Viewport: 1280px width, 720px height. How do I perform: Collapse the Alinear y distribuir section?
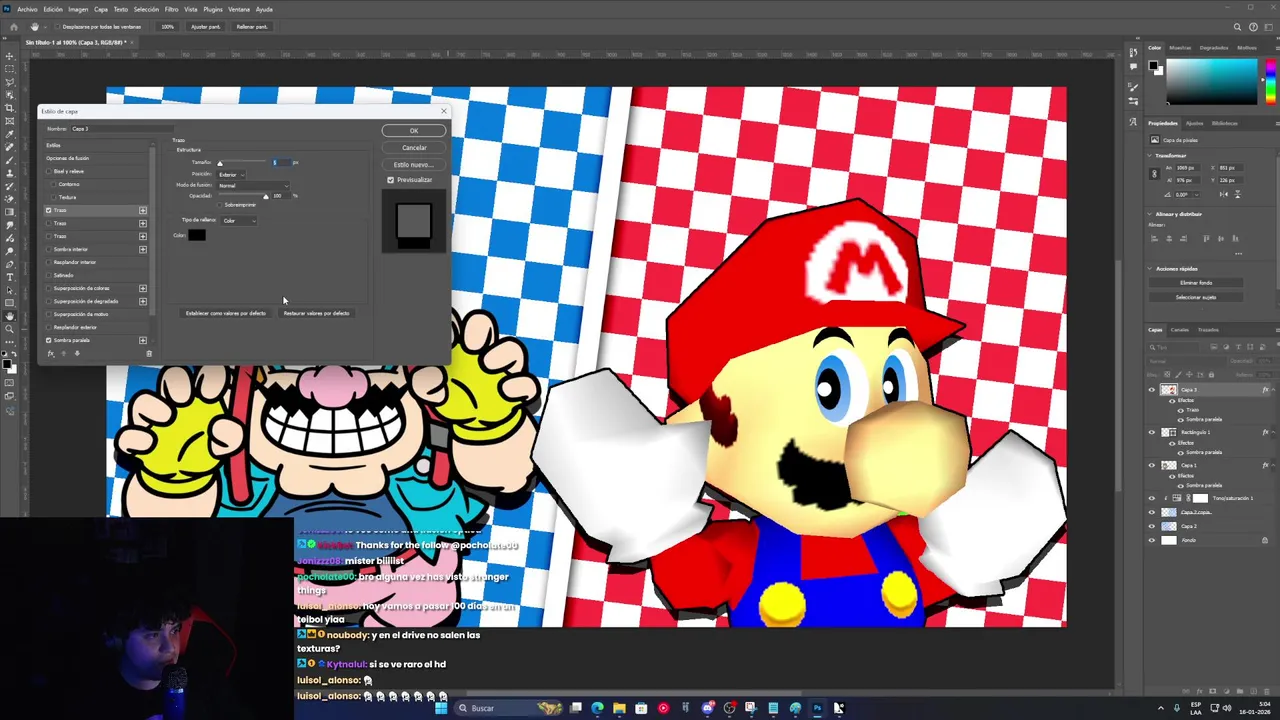click(1150, 214)
